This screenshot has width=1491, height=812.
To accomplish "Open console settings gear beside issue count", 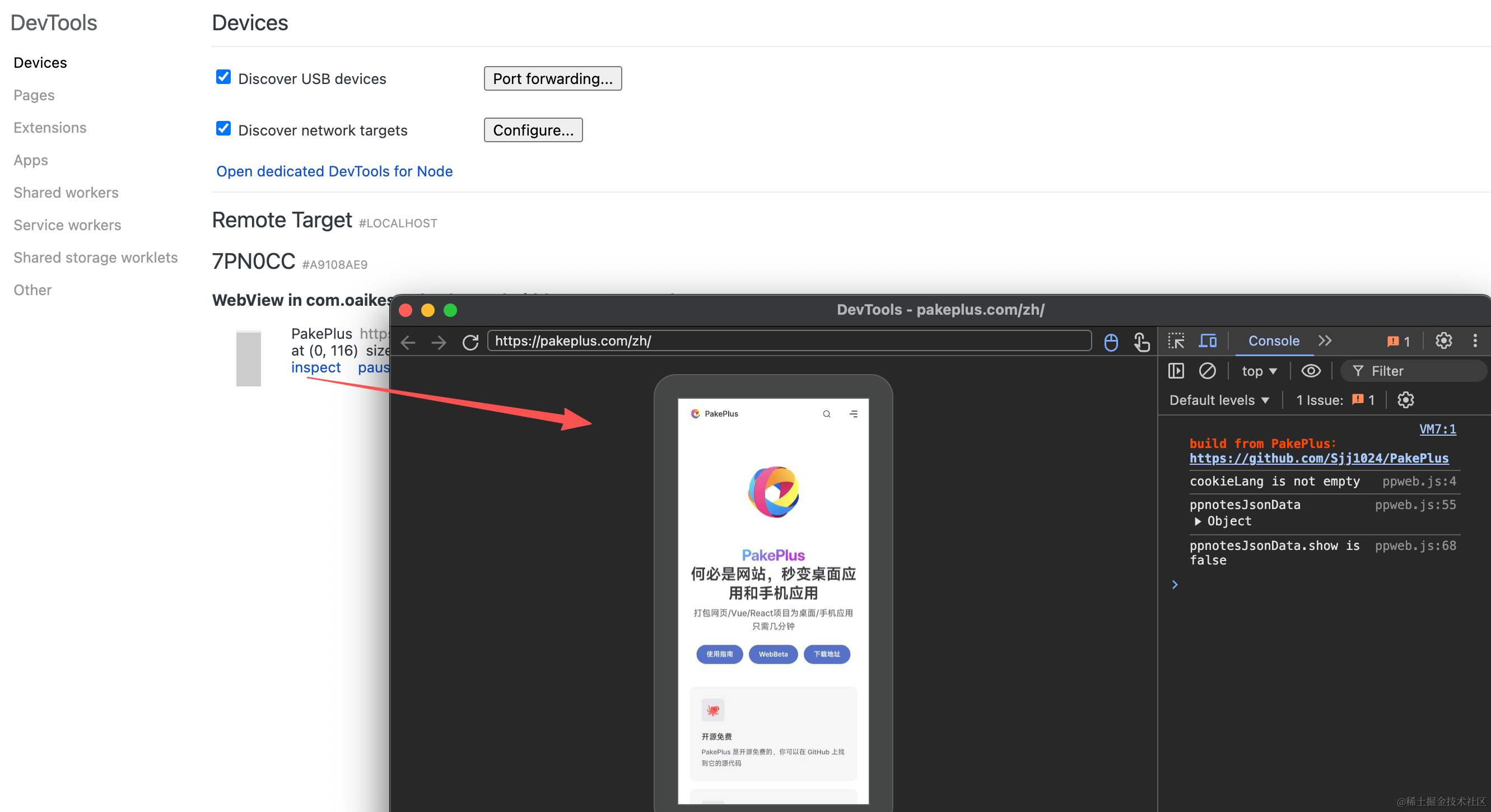I will tap(1405, 400).
